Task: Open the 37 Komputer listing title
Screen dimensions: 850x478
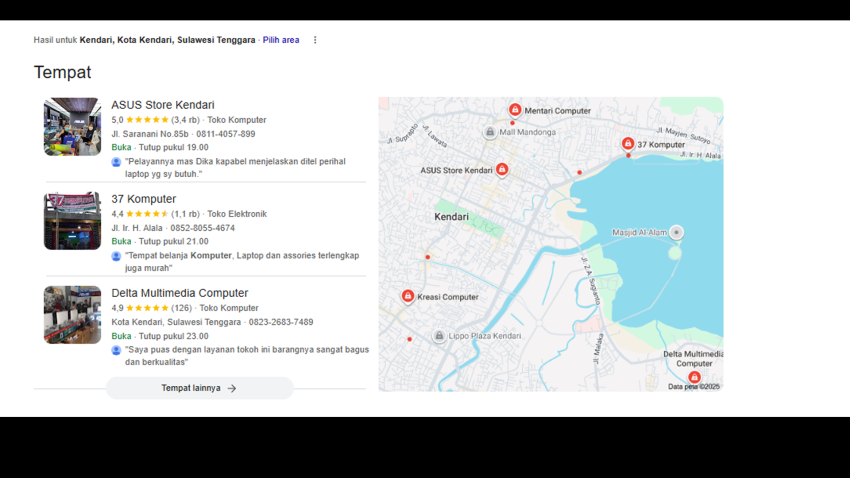Action: (x=144, y=199)
